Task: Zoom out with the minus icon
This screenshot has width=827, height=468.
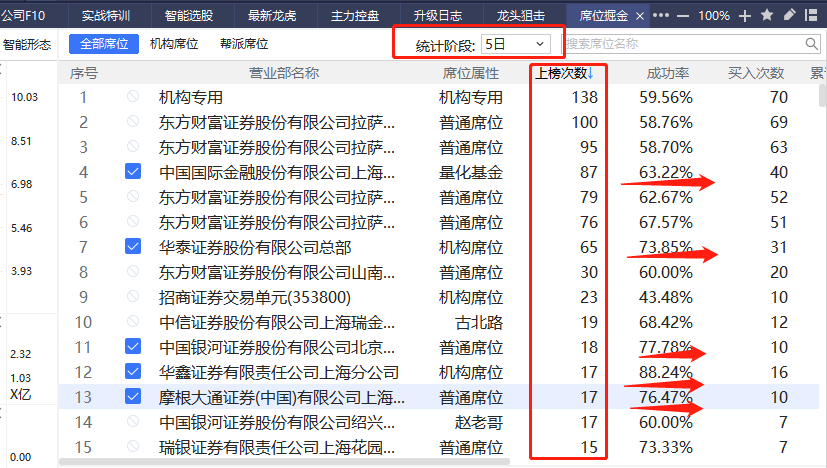Action: coord(683,16)
